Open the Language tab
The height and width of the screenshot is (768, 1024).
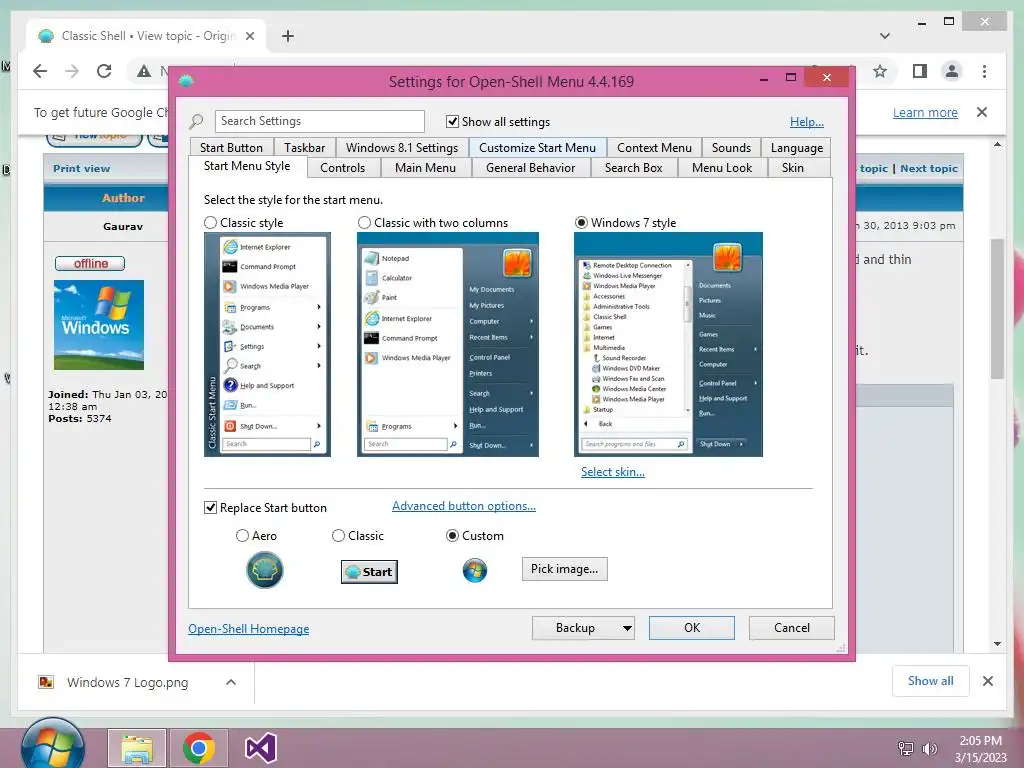pyautogui.click(x=797, y=148)
